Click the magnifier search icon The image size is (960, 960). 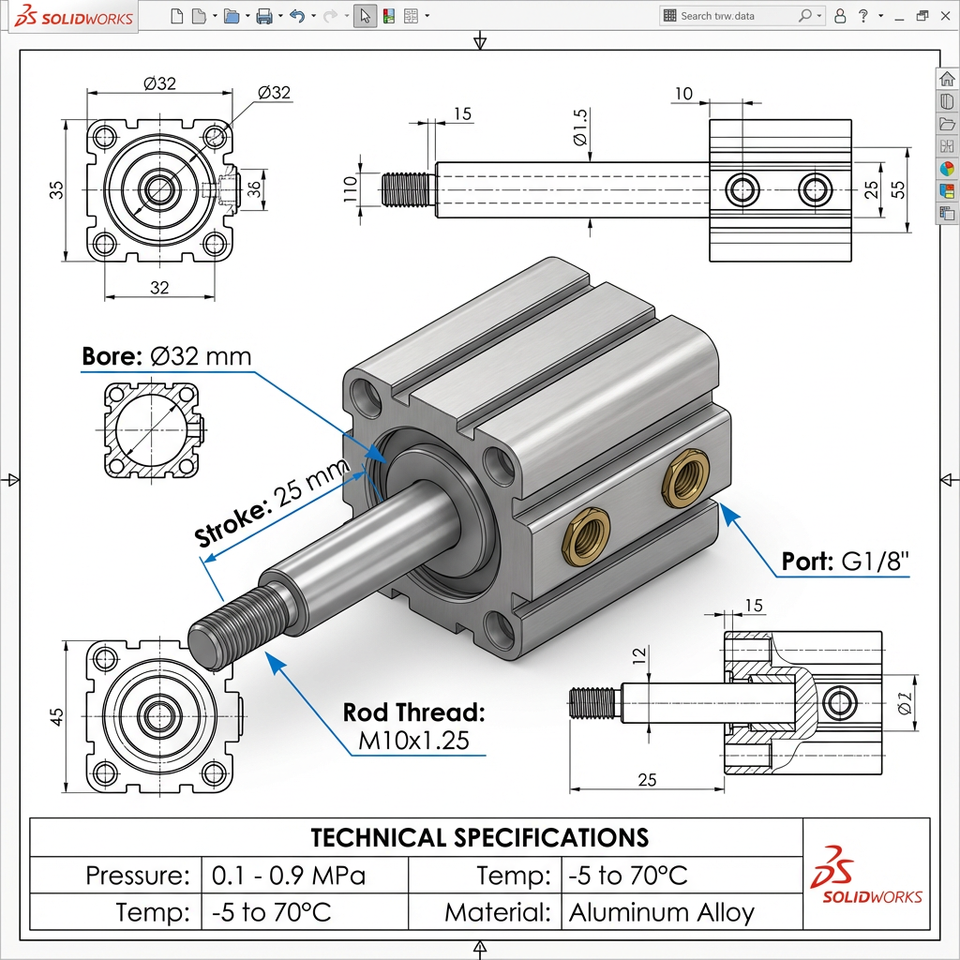click(x=805, y=15)
